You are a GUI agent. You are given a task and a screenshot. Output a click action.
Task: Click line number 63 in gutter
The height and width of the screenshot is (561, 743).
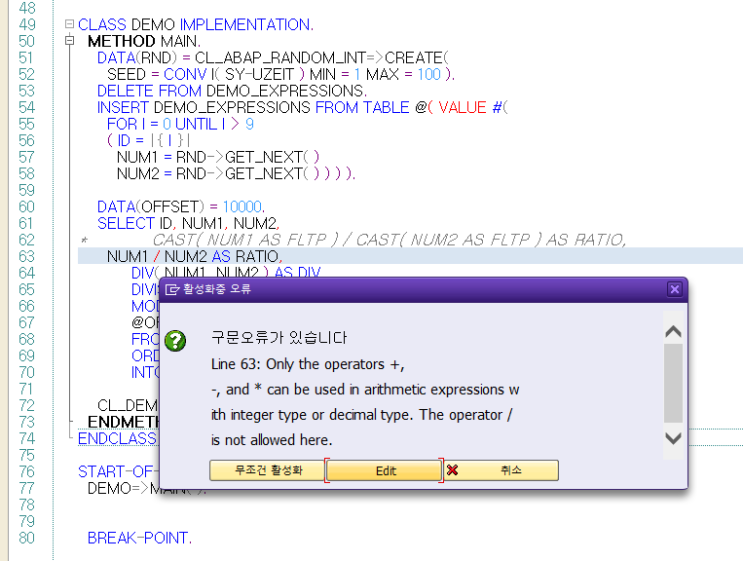pos(27,256)
